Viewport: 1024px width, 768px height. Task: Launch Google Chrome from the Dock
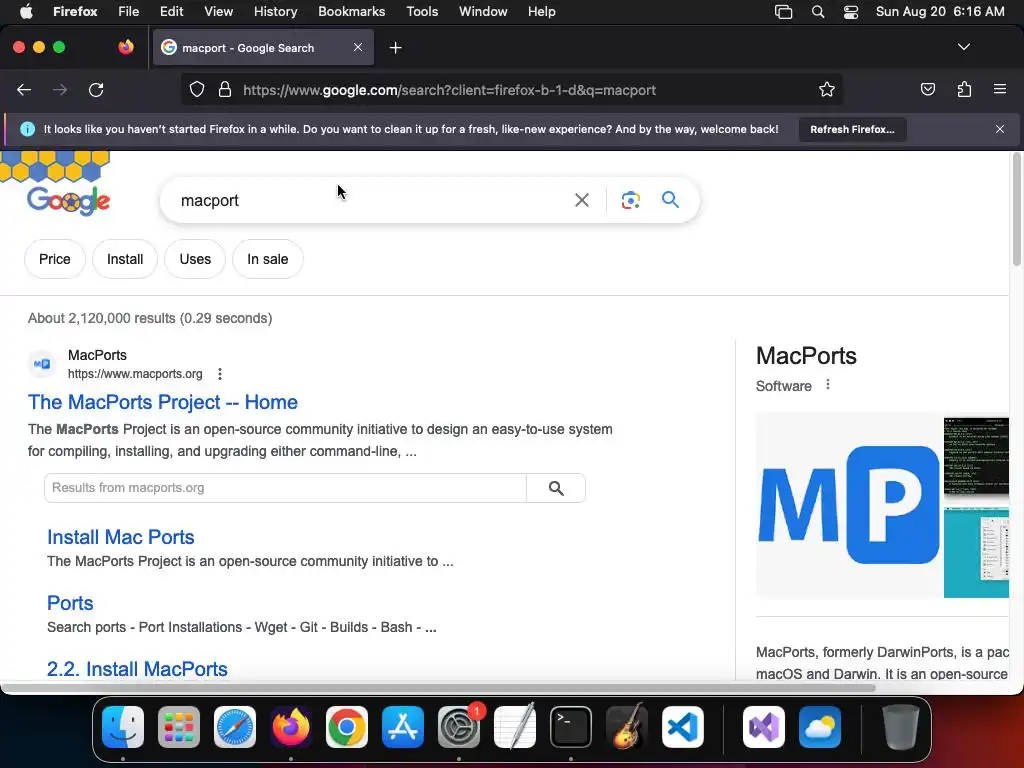click(x=347, y=727)
